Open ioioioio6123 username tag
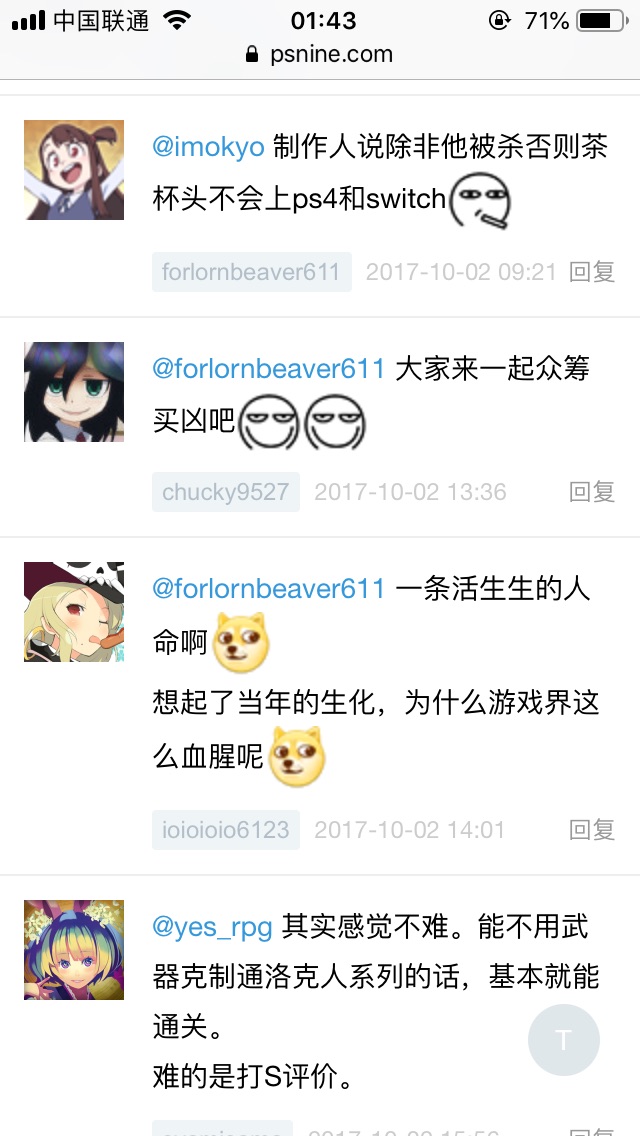Viewport: 640px width, 1136px height. tap(225, 830)
